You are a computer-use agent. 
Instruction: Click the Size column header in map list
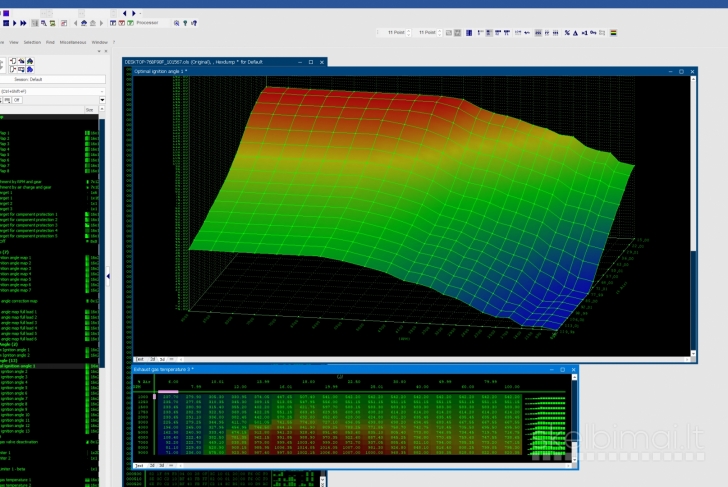pyautogui.click(x=88, y=109)
